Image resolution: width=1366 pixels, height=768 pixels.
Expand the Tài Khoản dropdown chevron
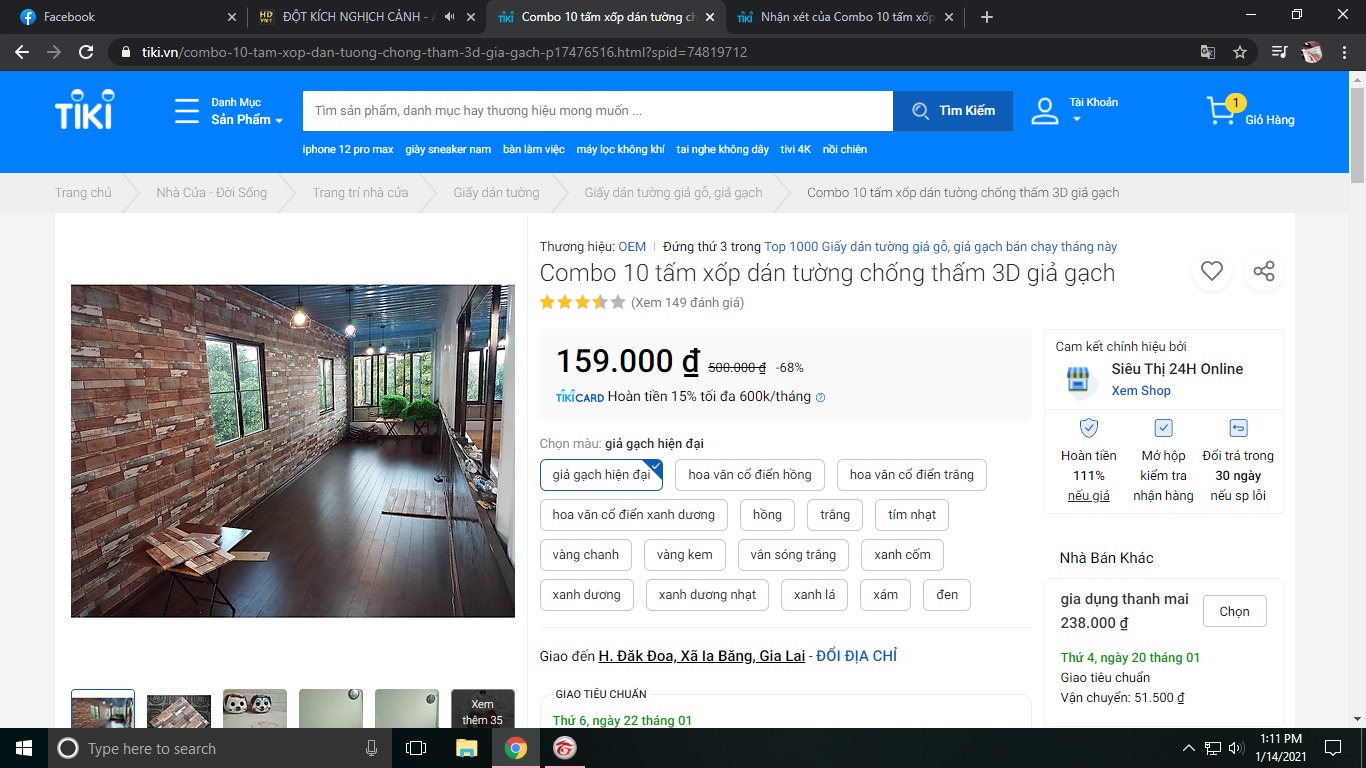point(1076,118)
